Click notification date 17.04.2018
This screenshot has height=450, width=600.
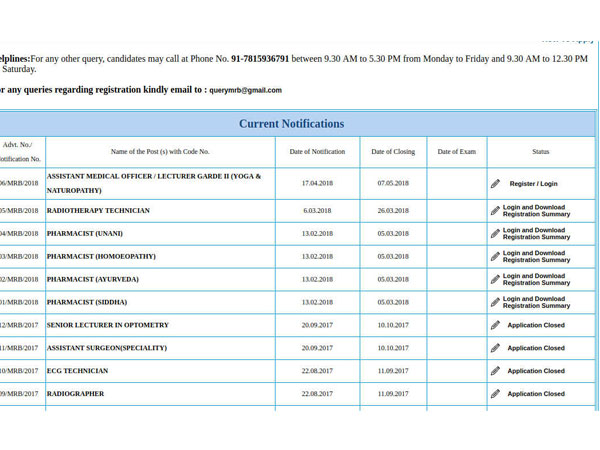point(317,183)
